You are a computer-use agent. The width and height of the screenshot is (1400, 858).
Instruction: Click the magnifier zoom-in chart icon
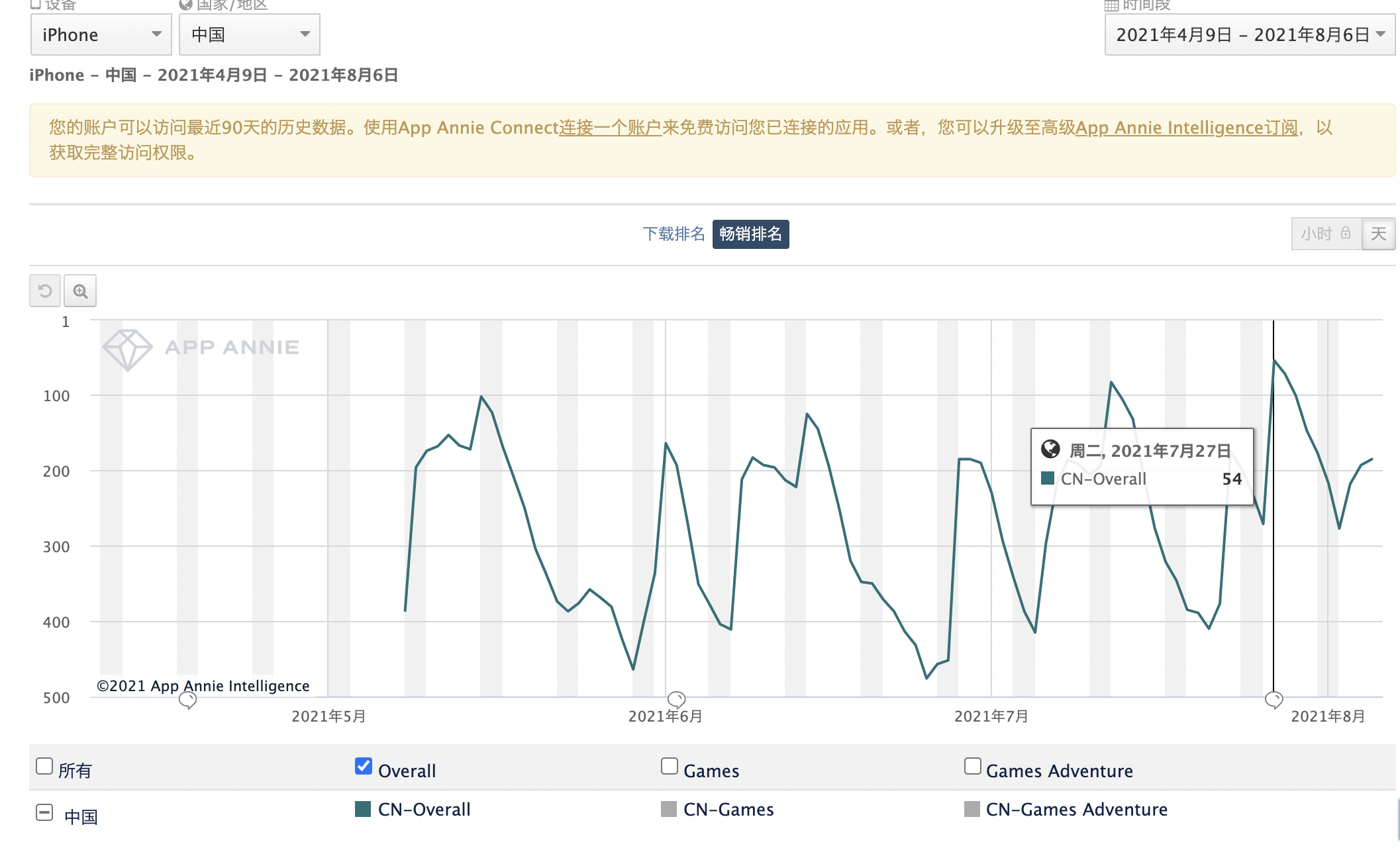tap(80, 291)
